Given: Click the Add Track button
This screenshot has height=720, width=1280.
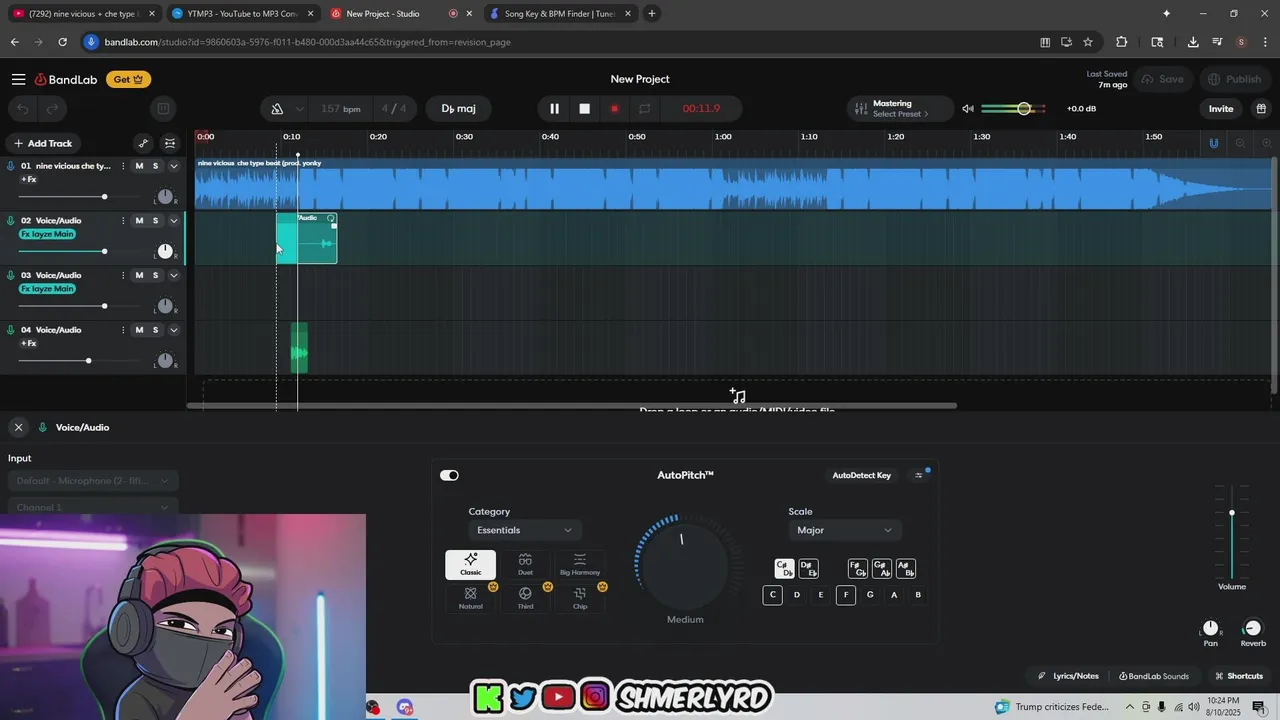Looking at the screenshot, I should pos(42,143).
